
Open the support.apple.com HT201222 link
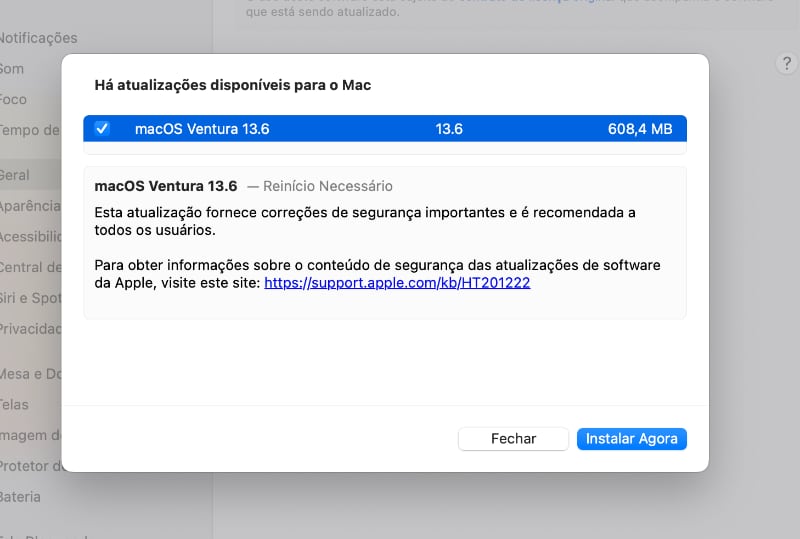click(397, 283)
